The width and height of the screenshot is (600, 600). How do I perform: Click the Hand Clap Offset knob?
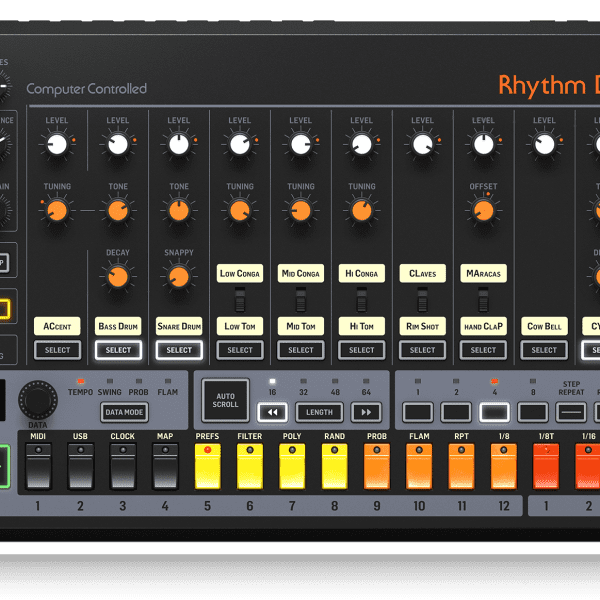[x=484, y=211]
